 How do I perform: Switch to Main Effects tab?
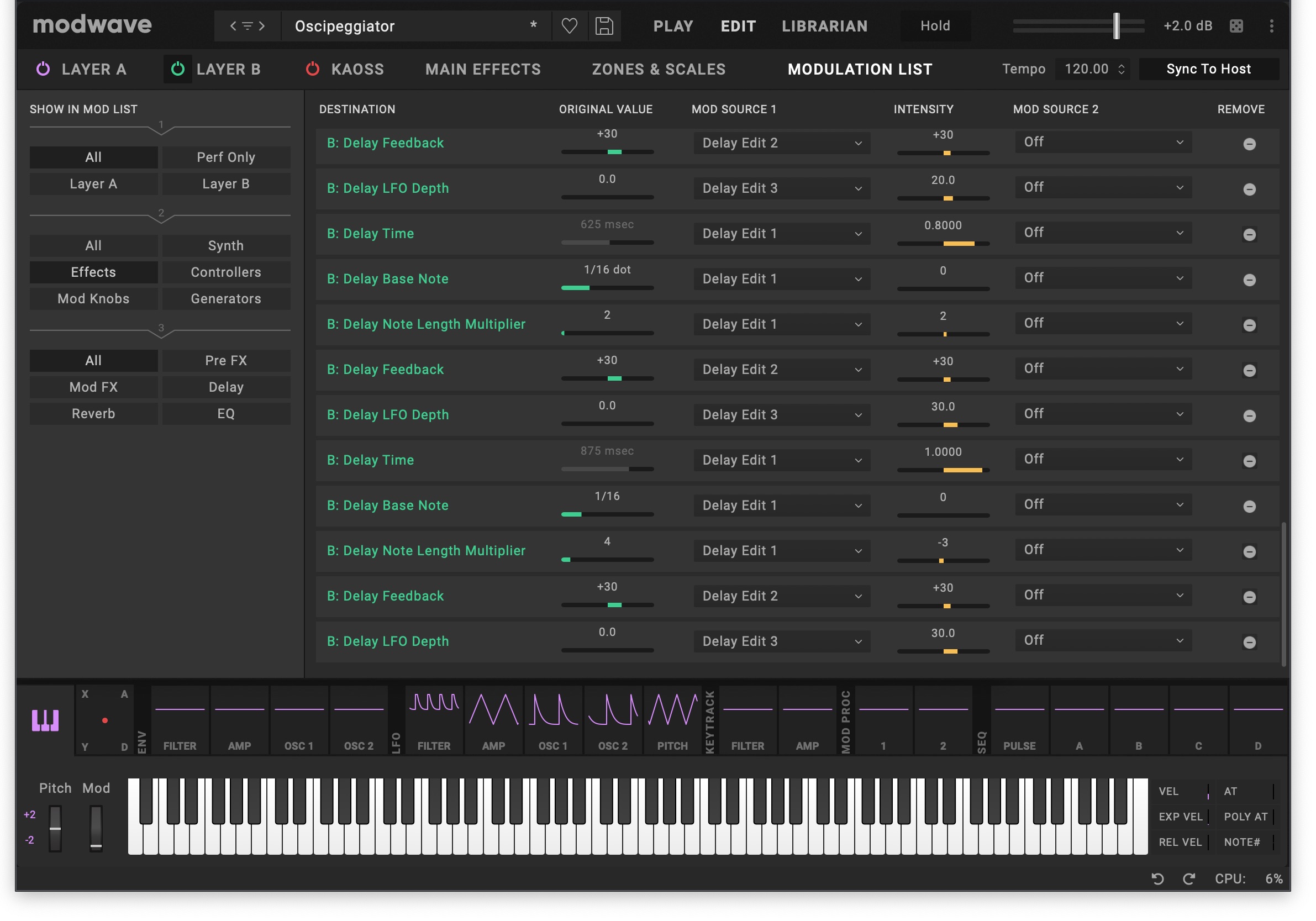(483, 70)
